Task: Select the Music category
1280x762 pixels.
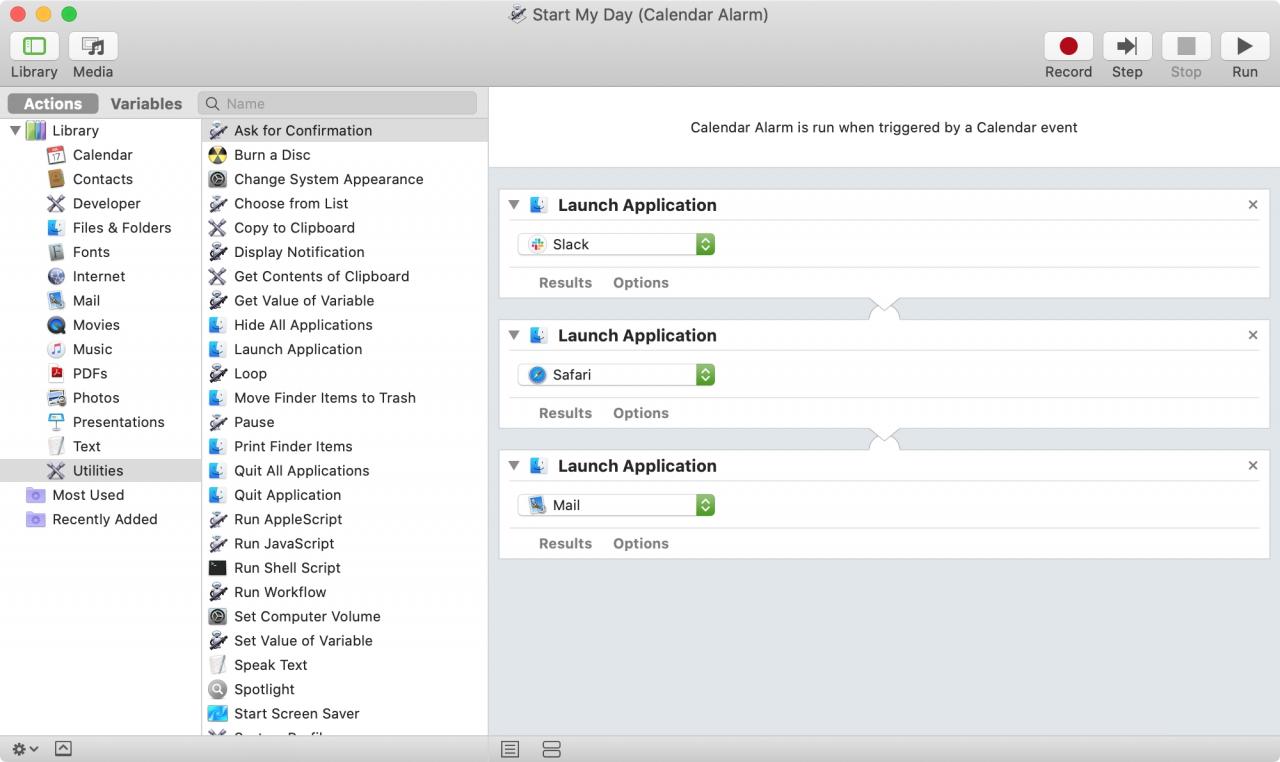Action: coord(100,349)
